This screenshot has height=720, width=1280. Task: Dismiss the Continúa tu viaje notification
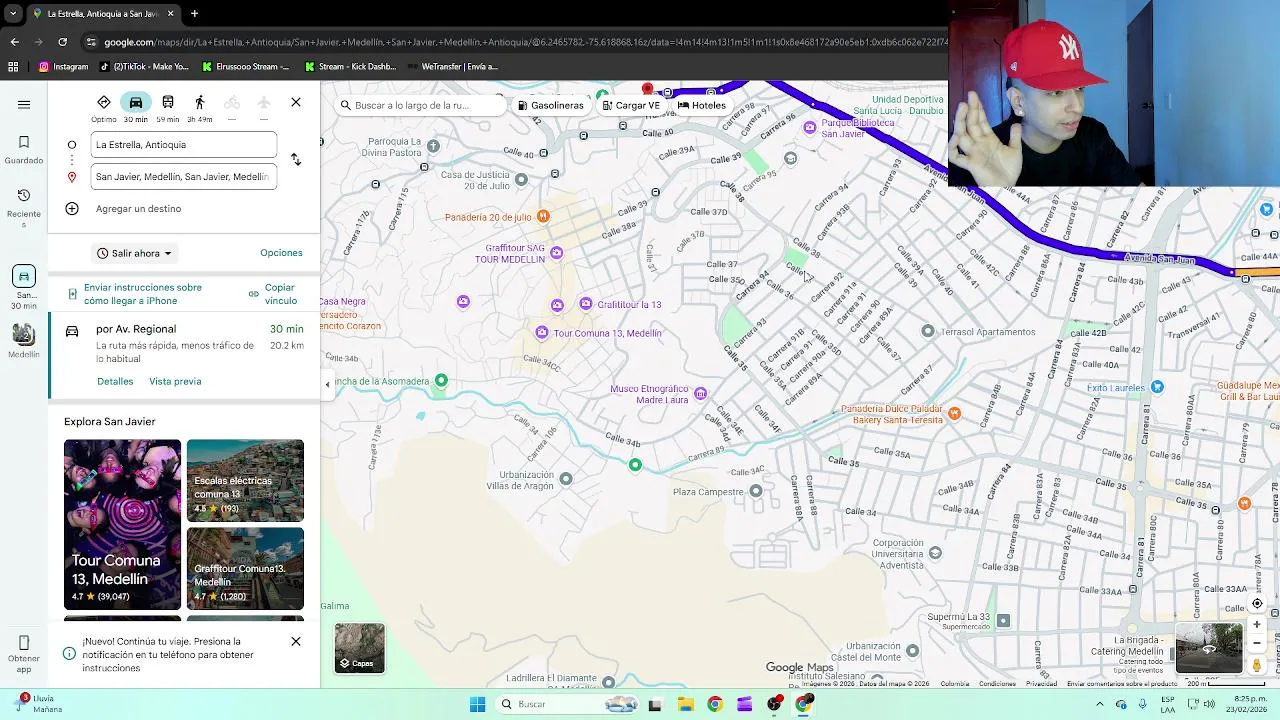[296, 641]
